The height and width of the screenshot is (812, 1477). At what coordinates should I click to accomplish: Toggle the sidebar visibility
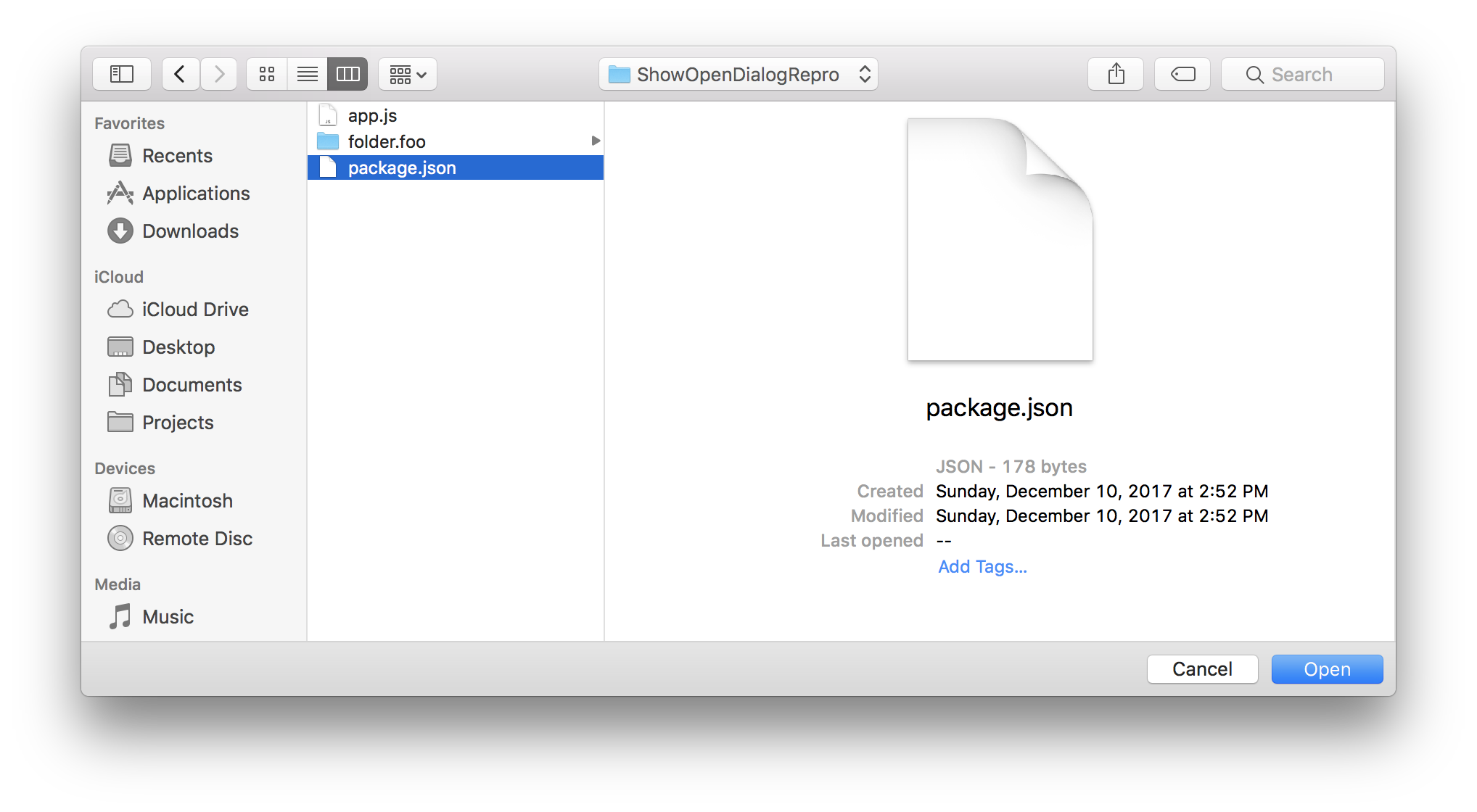[x=121, y=73]
